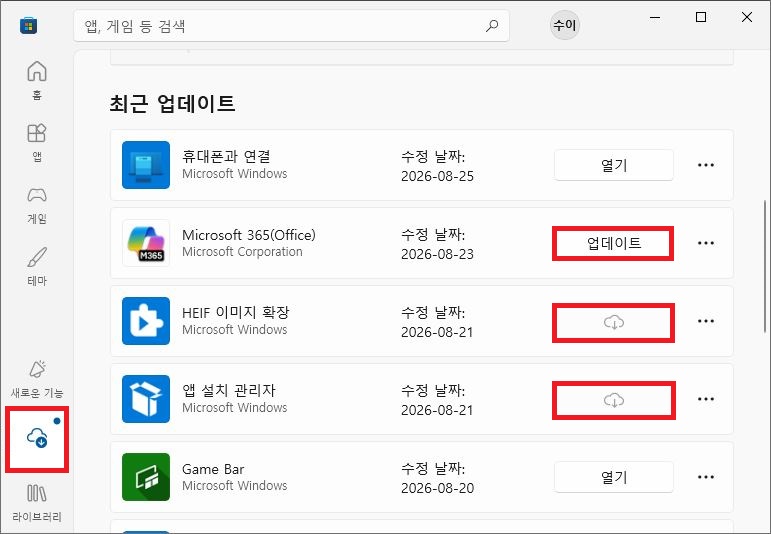
Task: Click the 2026-08-23 modified date
Action: click(437, 254)
